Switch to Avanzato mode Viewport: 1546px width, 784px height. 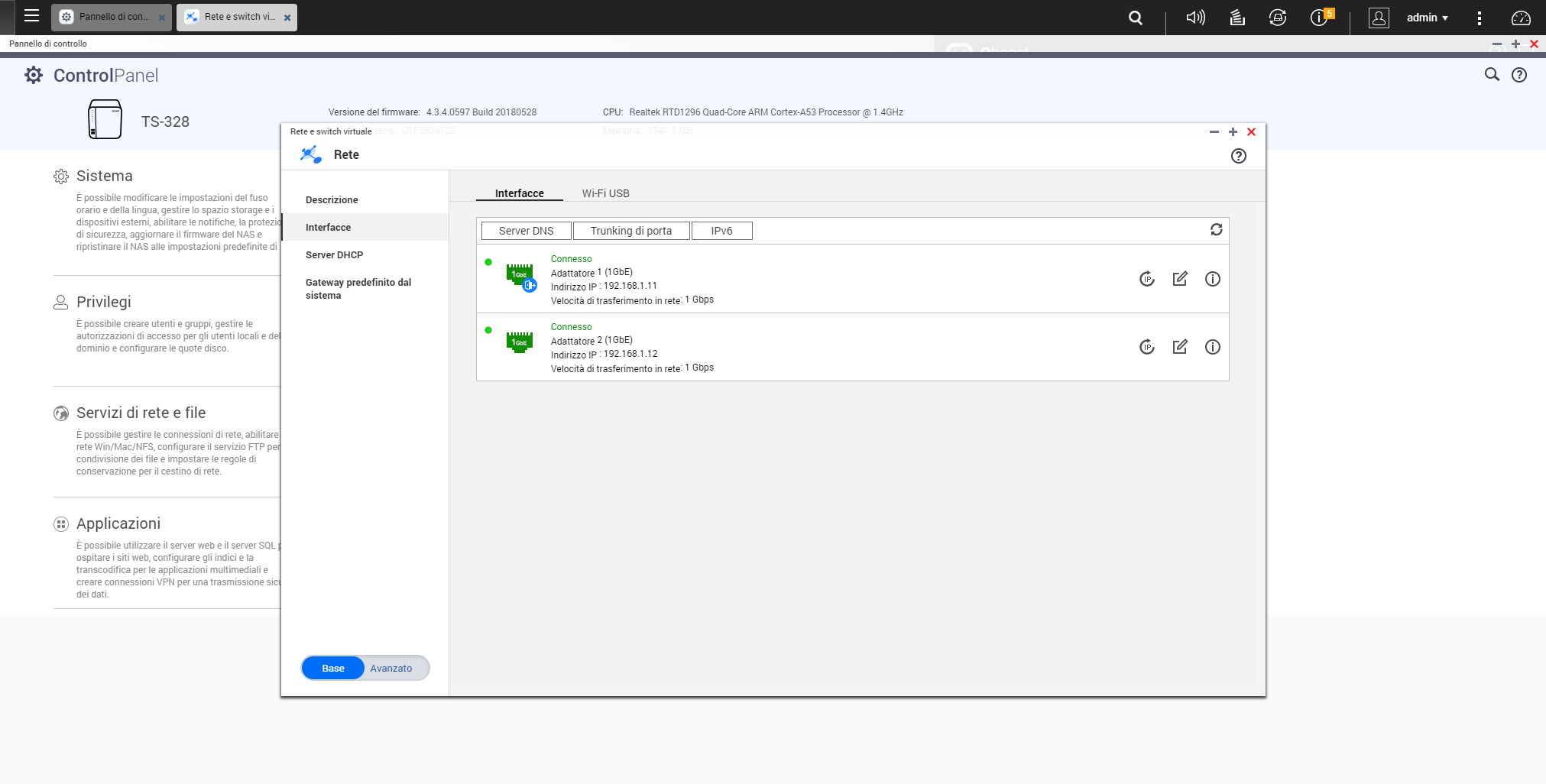(x=391, y=668)
